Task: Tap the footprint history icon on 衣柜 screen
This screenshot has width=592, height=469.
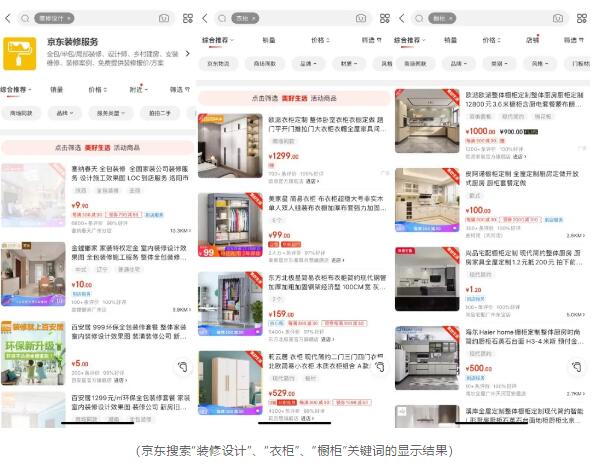Action: 380,366
